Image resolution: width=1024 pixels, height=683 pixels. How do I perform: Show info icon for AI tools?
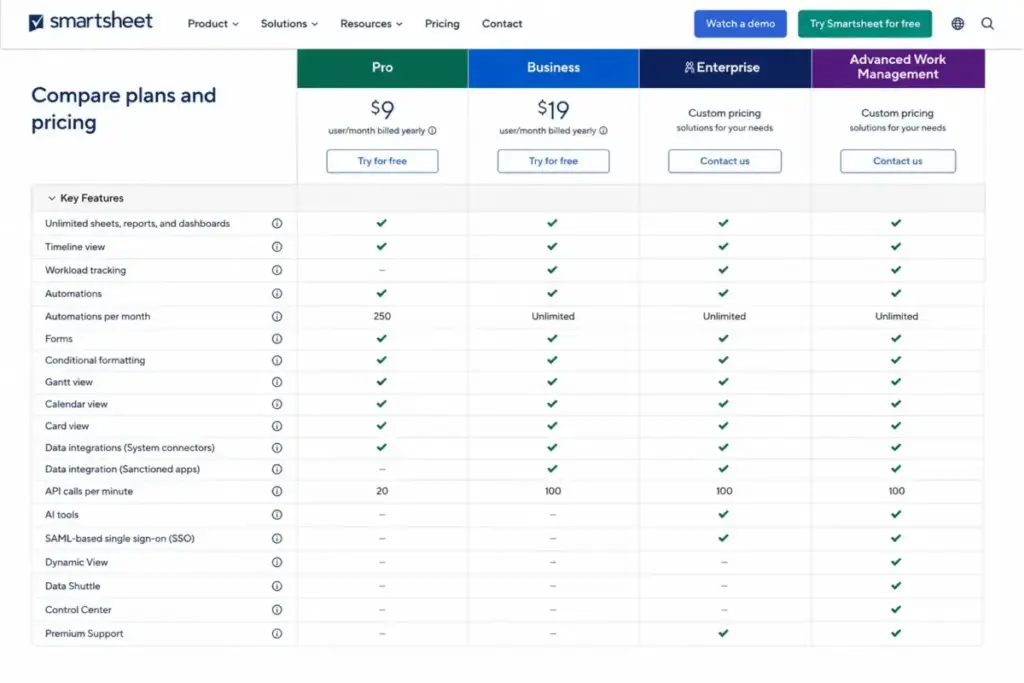point(277,515)
